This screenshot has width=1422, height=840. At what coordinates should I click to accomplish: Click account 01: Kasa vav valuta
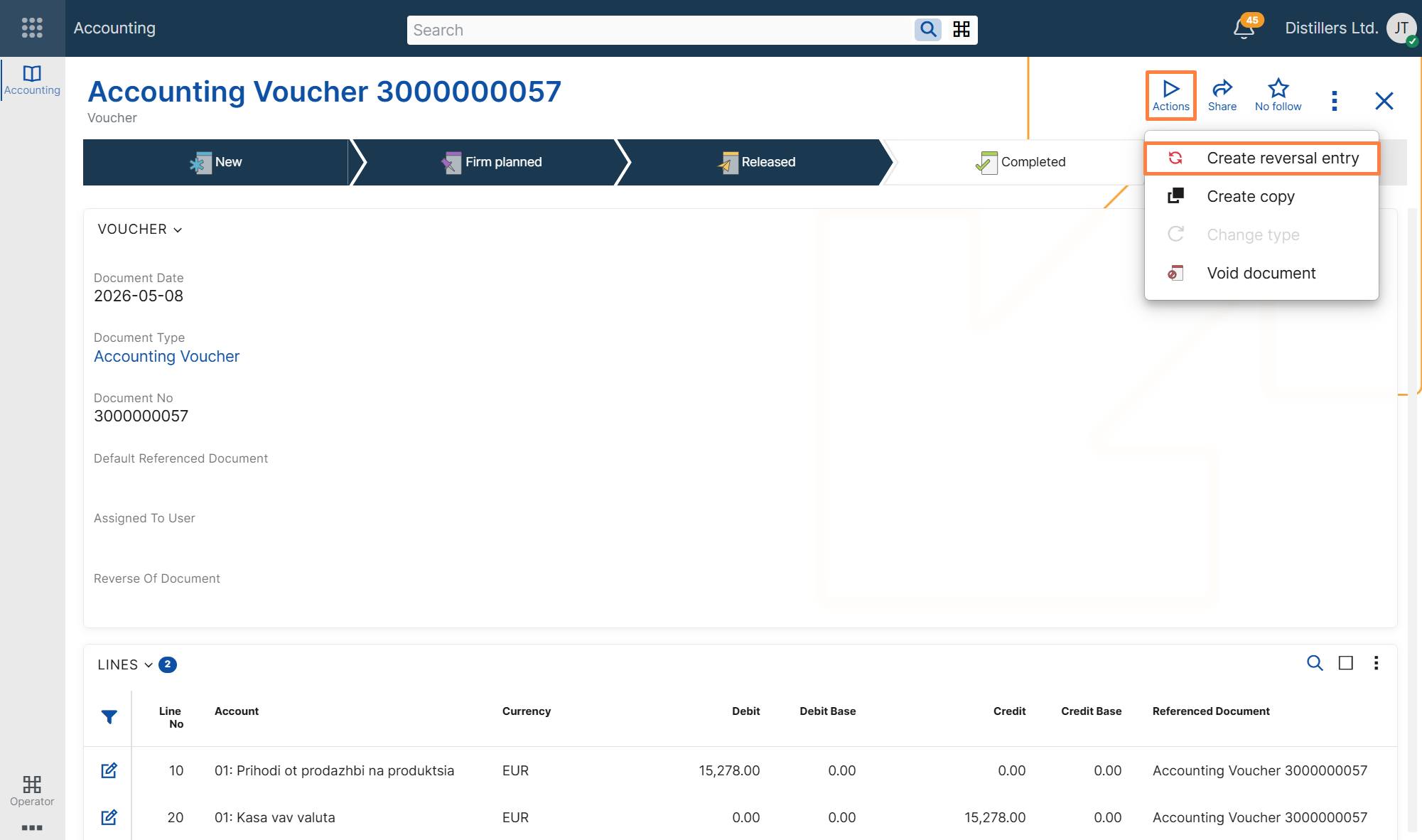click(x=274, y=817)
